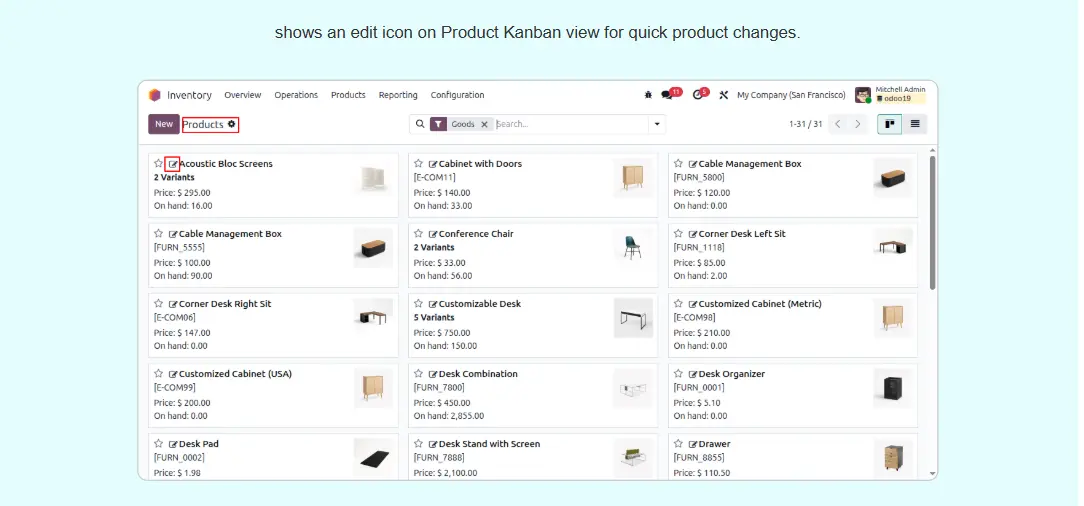Open the debug bug icon
Screen dimensions: 1084x506
648,95
